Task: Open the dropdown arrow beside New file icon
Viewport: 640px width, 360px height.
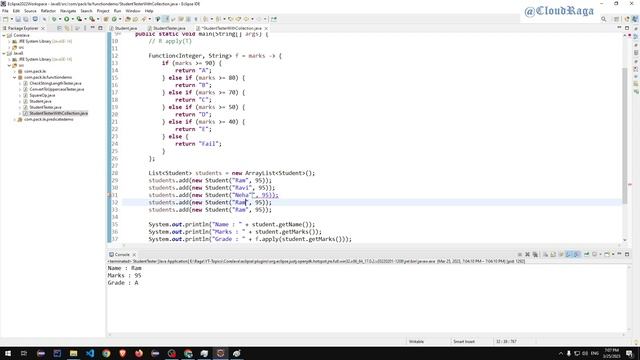Action: pyautogui.click(x=11, y=19)
